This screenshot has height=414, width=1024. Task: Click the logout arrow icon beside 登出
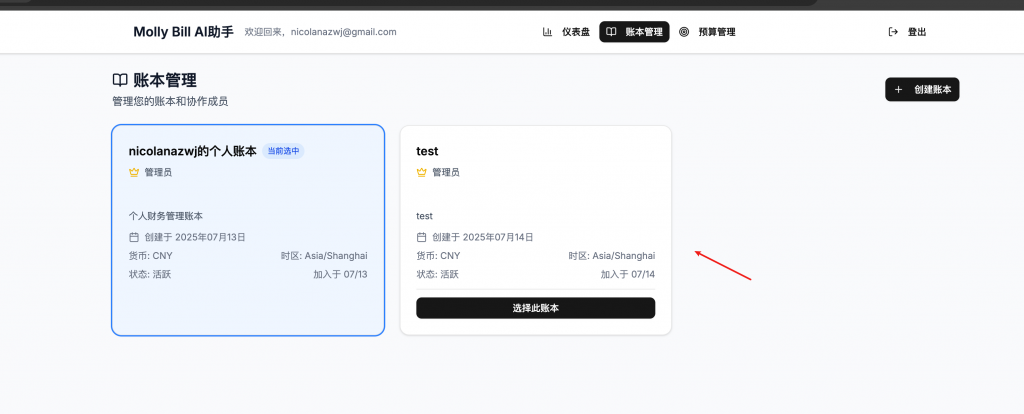(893, 32)
